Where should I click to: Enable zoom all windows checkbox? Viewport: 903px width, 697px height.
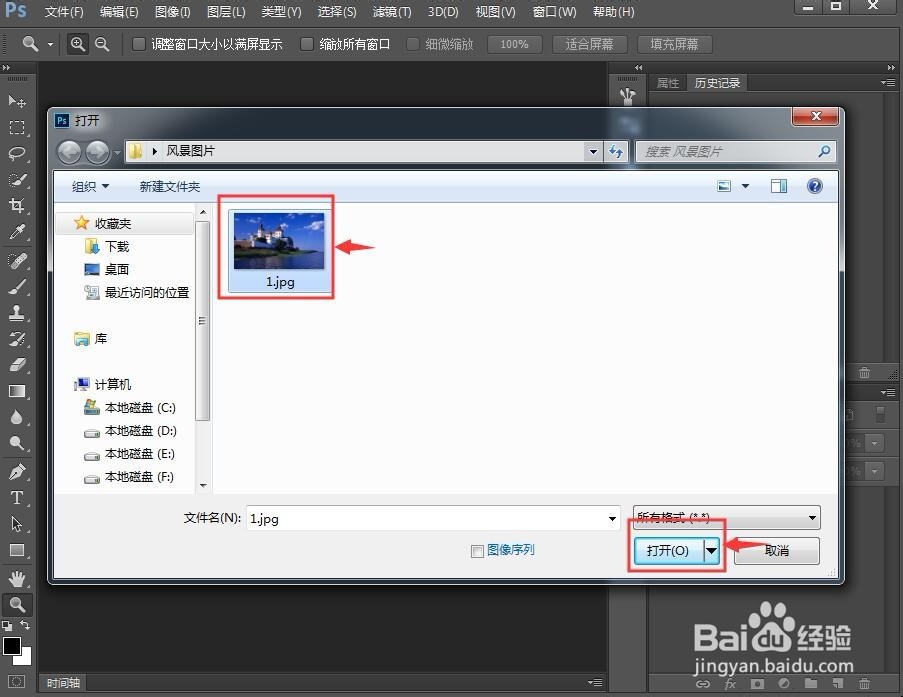coord(307,44)
